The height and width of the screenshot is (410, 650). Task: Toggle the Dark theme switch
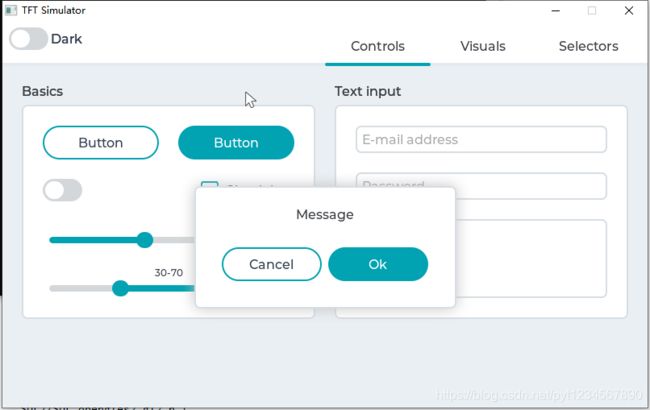point(29,39)
